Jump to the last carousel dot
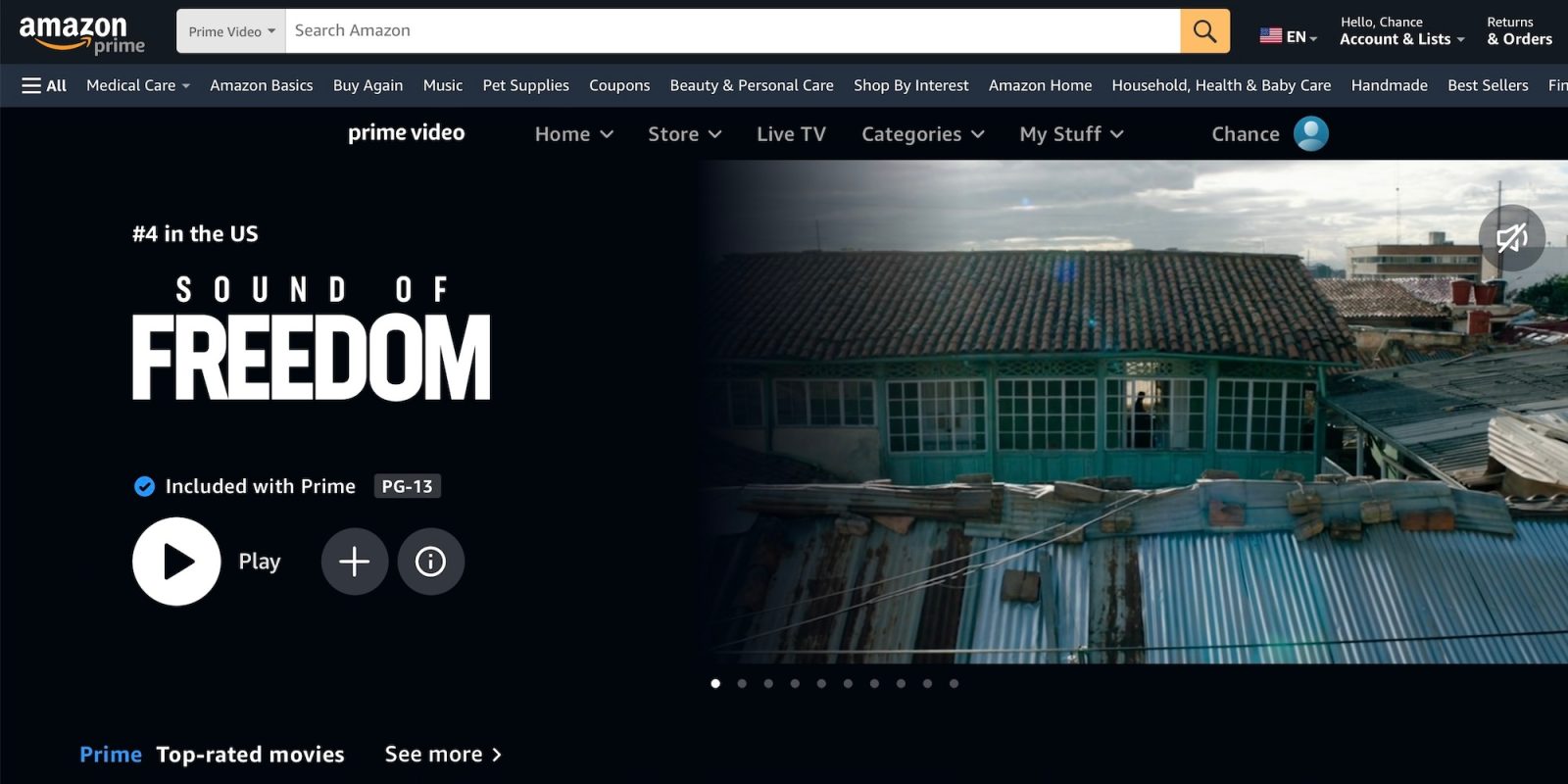This screenshot has height=784, width=1568. 954,684
